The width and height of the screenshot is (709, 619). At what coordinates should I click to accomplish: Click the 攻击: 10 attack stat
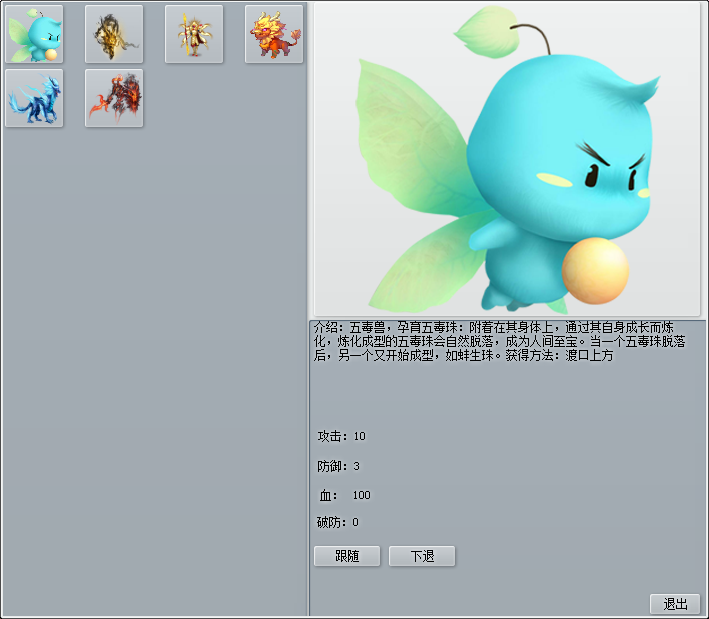coord(341,436)
